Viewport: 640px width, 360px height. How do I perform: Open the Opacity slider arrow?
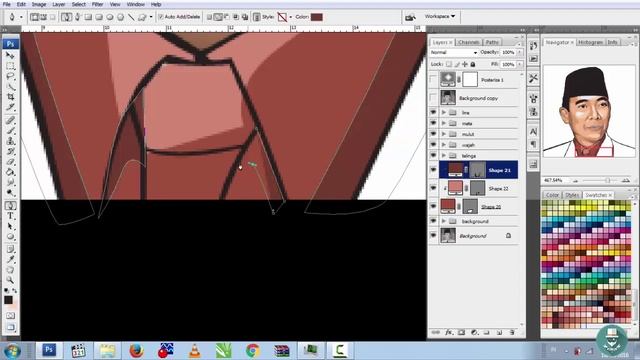520,53
